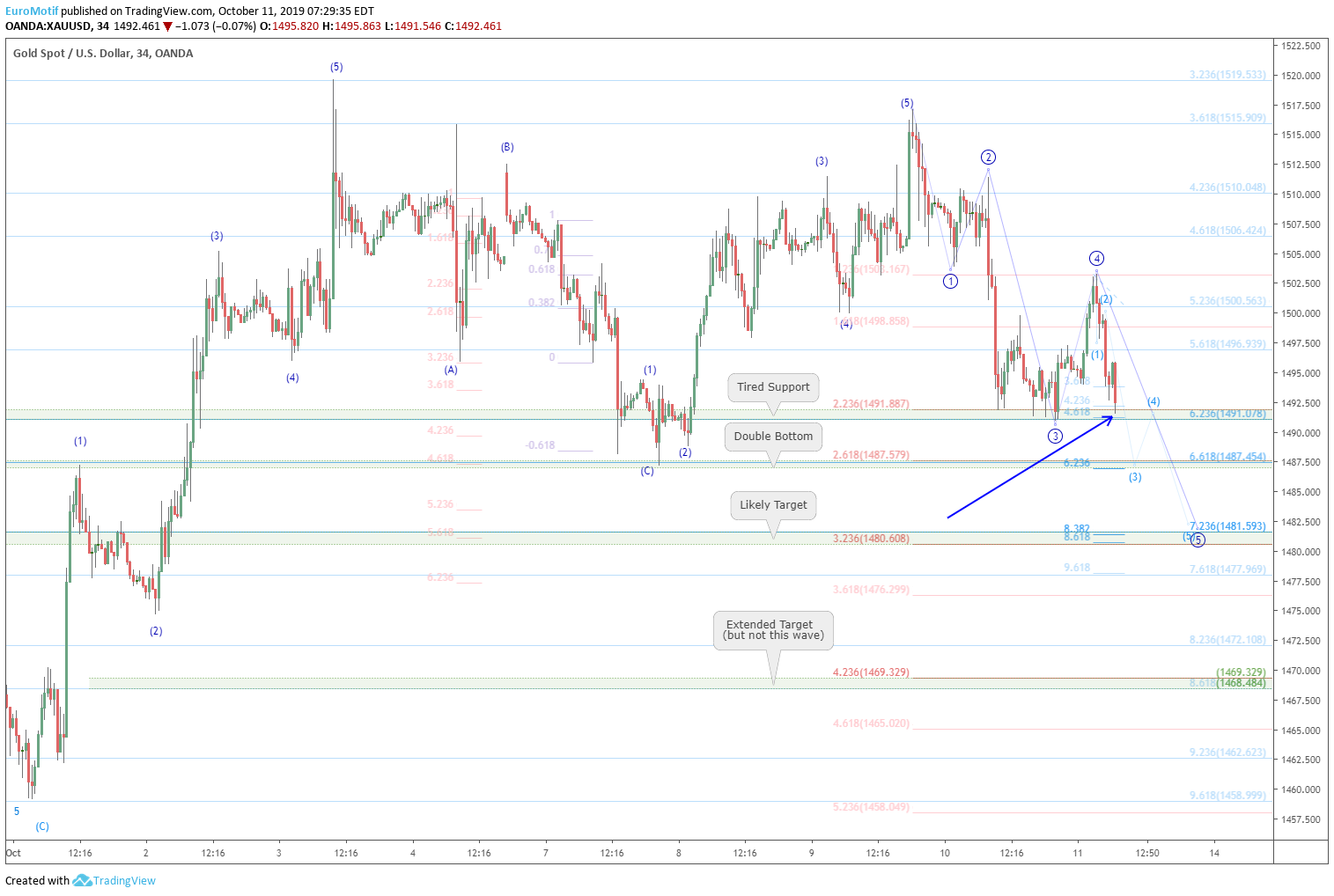Click the Gold Spot / U.S. Dollar chart title
Screen dimensions: 1334x896
(x=103, y=54)
